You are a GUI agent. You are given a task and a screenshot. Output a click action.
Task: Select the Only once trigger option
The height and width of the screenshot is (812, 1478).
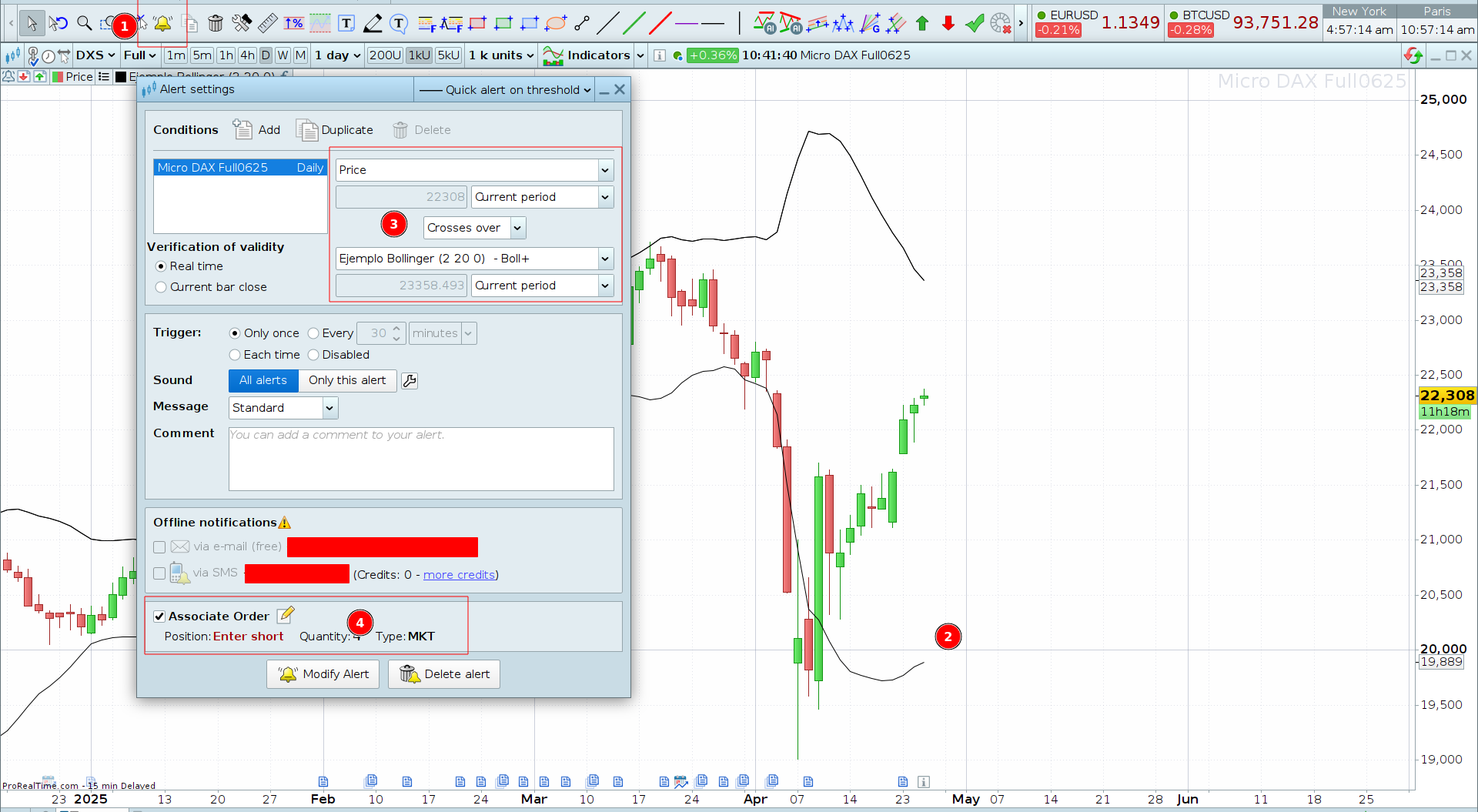tap(235, 333)
